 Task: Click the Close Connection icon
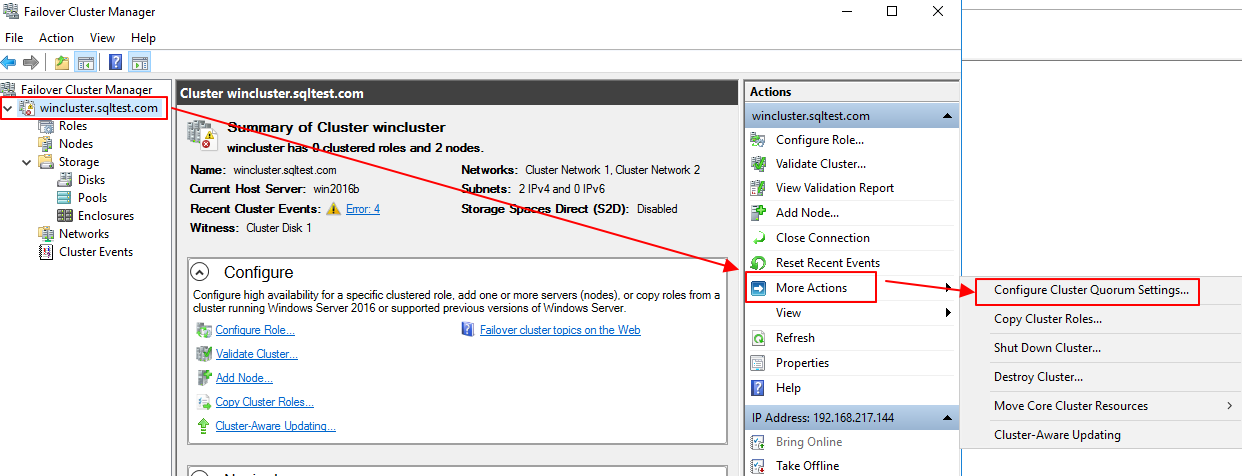coord(758,238)
